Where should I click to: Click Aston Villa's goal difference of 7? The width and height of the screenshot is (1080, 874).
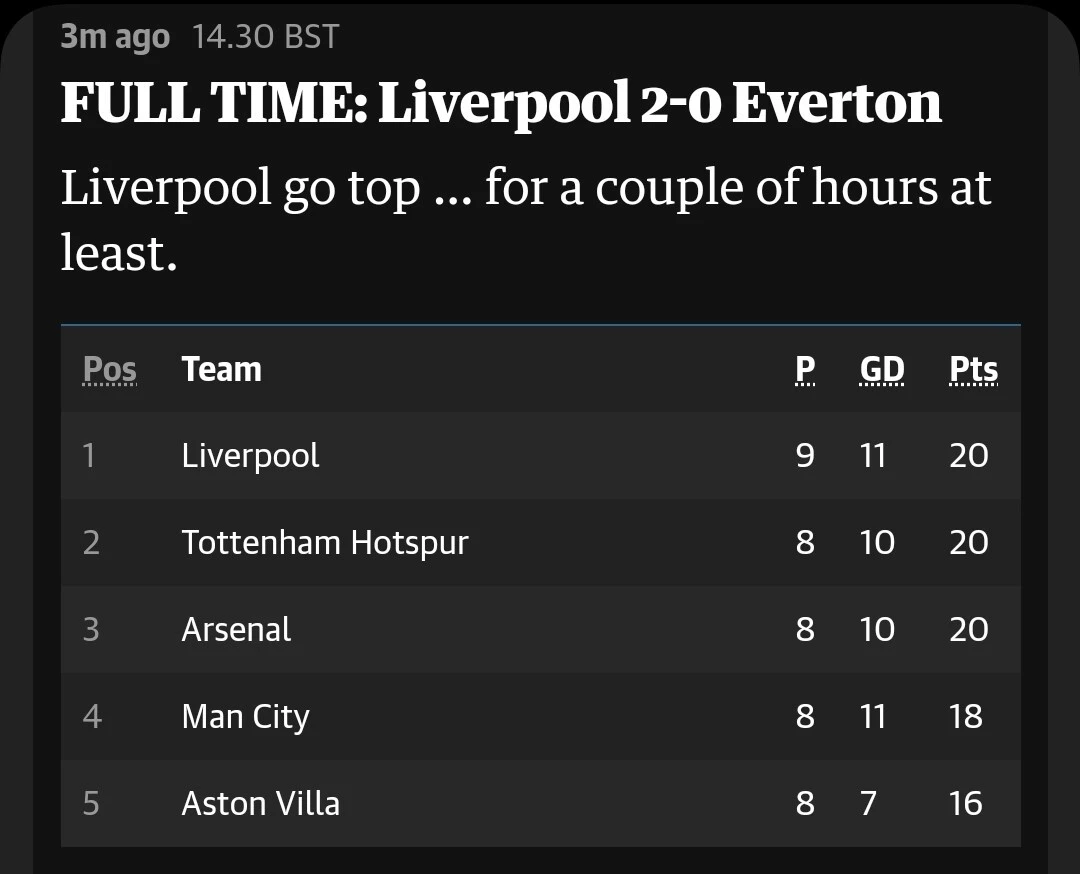tap(868, 803)
